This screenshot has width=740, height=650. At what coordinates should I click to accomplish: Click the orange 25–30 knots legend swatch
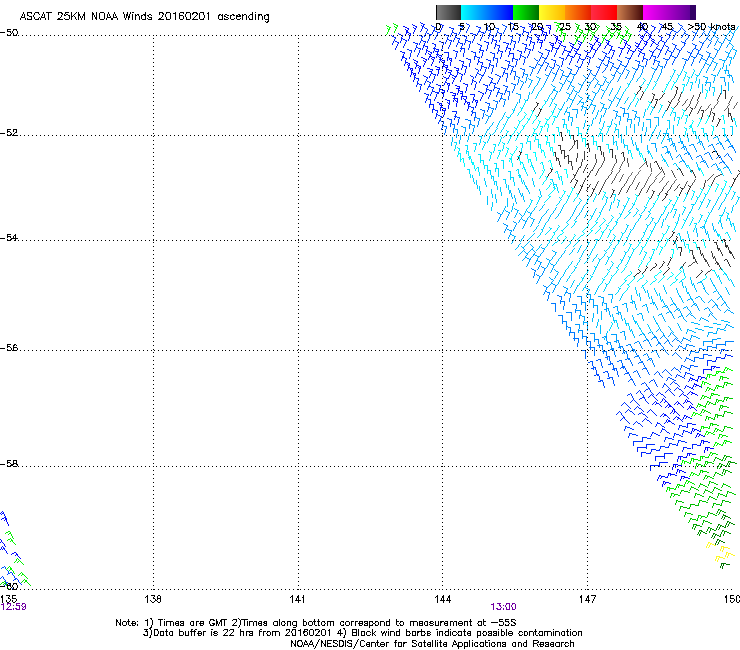[x=578, y=12]
